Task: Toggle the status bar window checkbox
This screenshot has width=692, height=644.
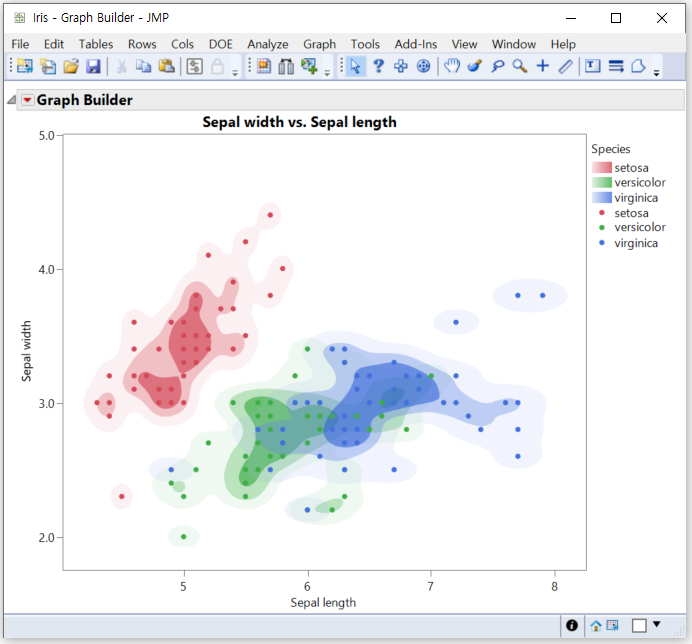Action: coord(639,625)
